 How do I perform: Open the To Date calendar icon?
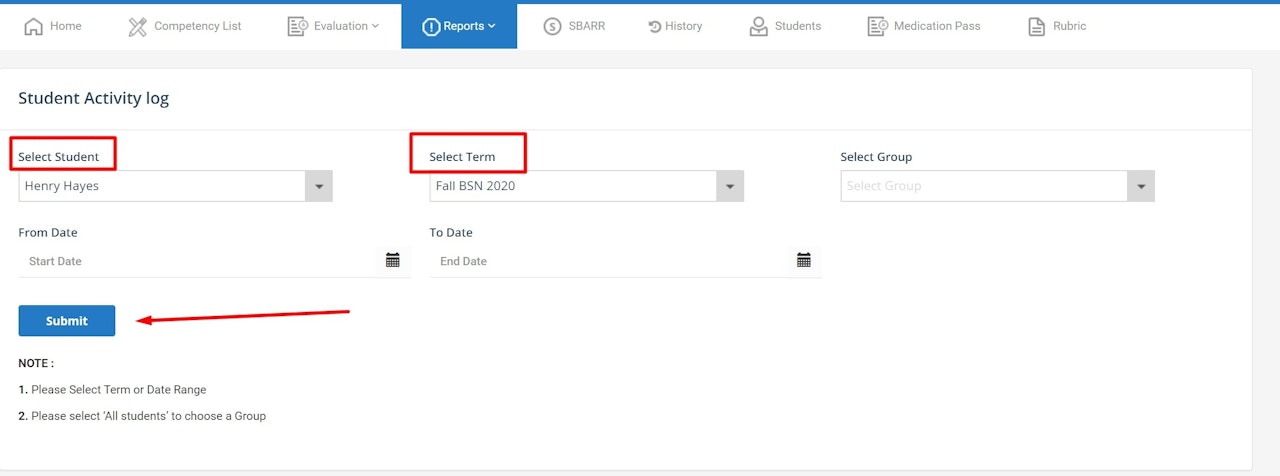[x=804, y=260]
